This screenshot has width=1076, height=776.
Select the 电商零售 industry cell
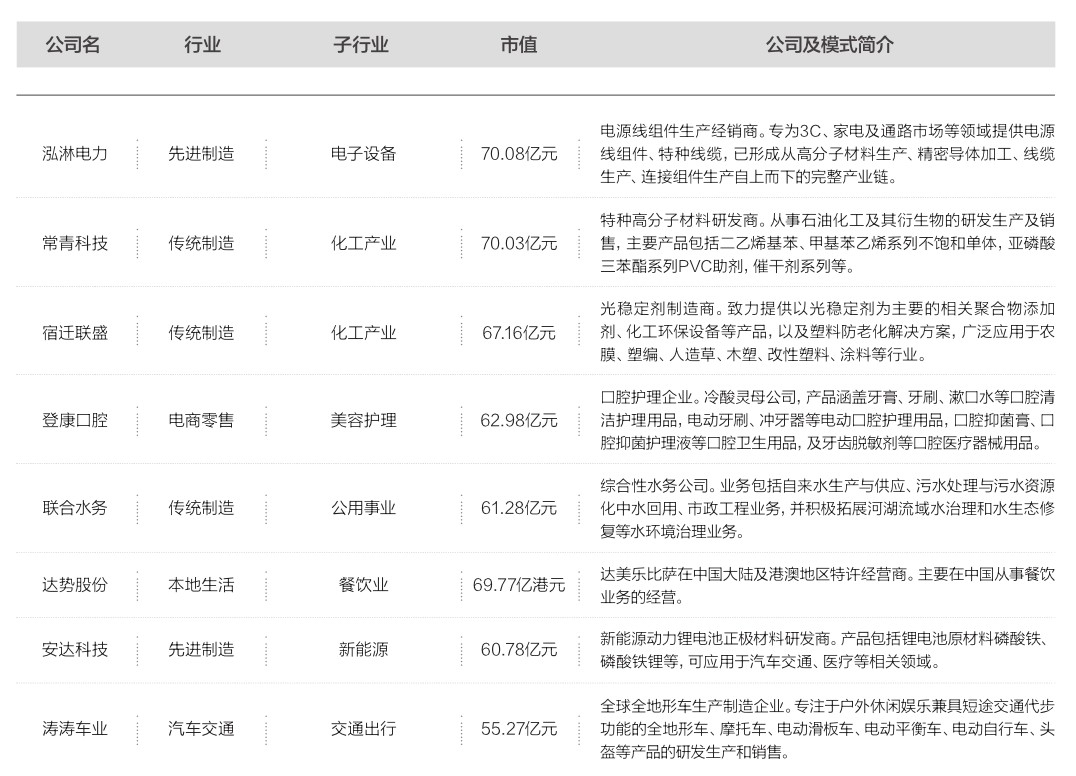coord(201,420)
